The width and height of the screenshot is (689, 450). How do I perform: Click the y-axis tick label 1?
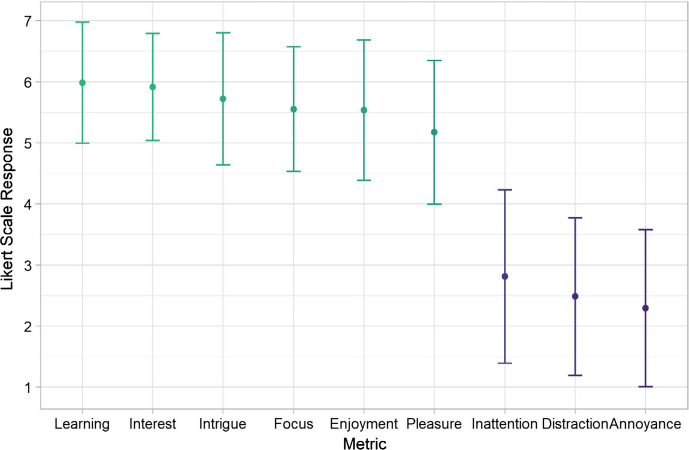click(28, 388)
